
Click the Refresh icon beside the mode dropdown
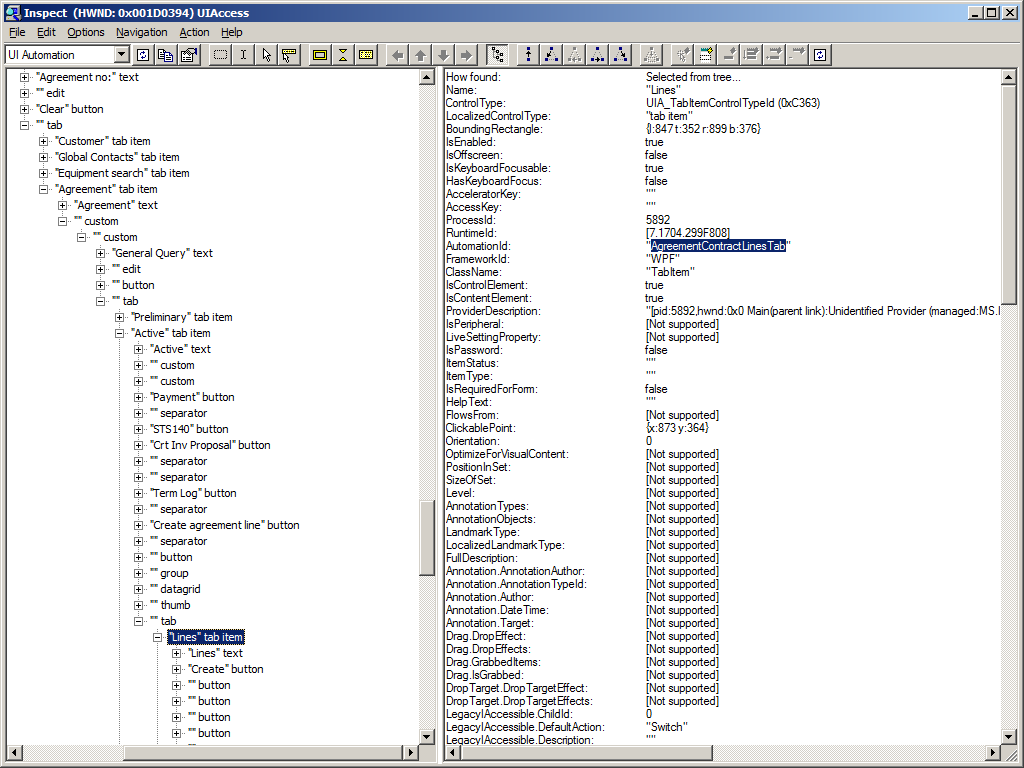click(x=143, y=55)
